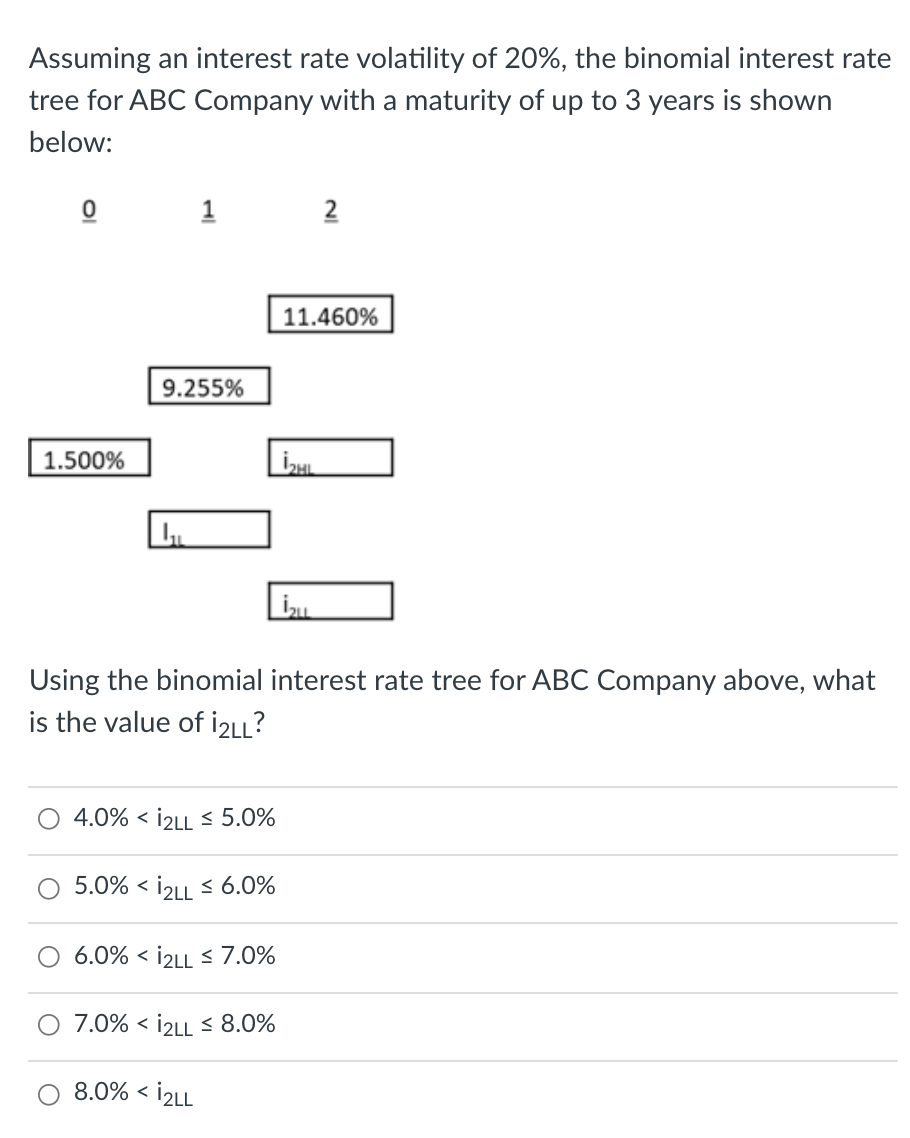Select the 1.500% root rate box
Screen dimensions: 910x1138
pyautogui.click(x=89, y=458)
